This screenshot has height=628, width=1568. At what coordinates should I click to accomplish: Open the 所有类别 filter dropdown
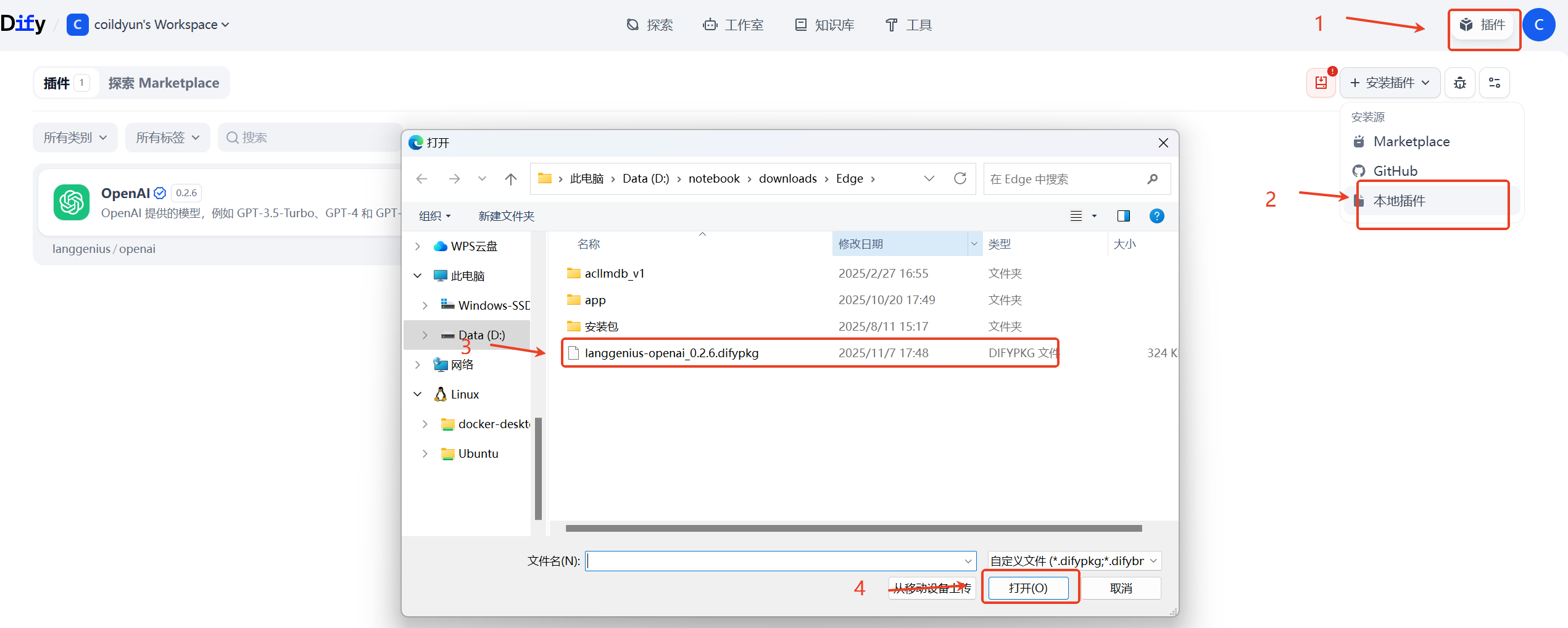pos(75,137)
